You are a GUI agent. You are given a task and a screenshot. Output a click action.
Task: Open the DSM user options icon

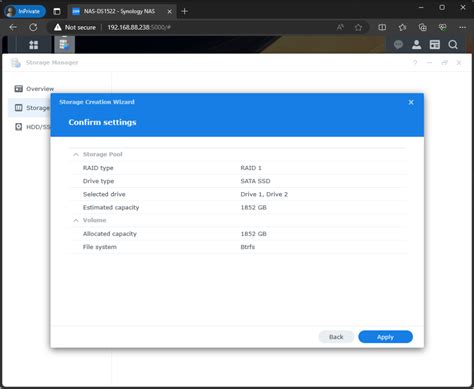pos(416,45)
